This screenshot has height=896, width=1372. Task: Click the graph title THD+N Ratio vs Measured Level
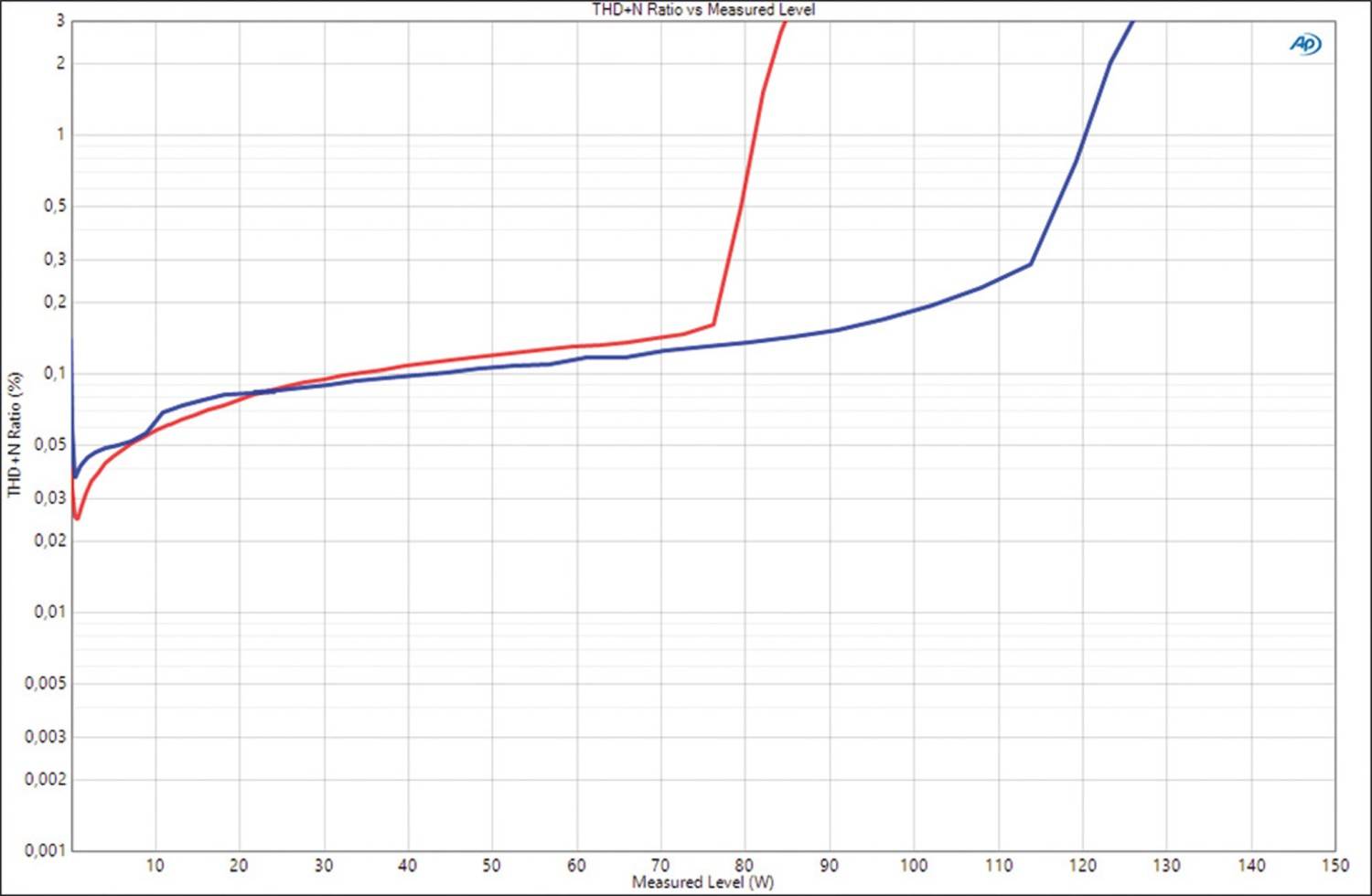703,9
